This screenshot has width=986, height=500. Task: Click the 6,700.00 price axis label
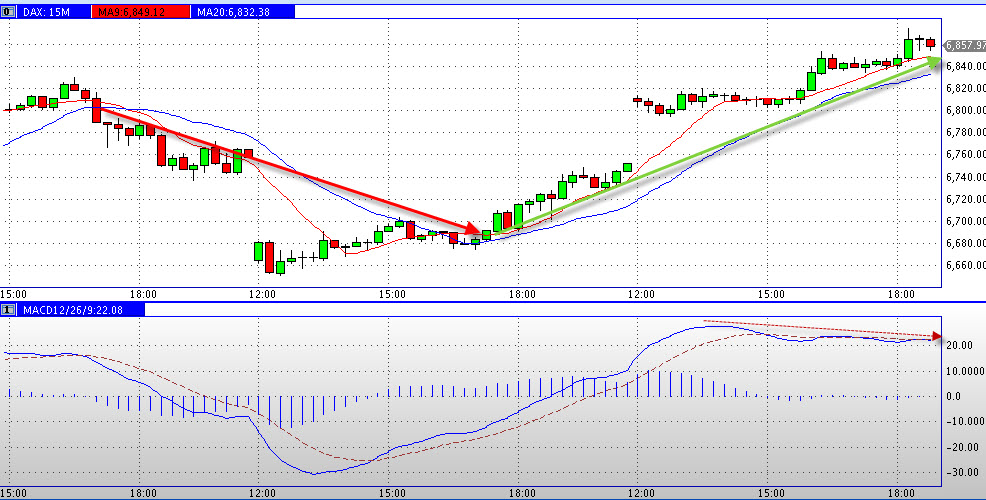(966, 221)
